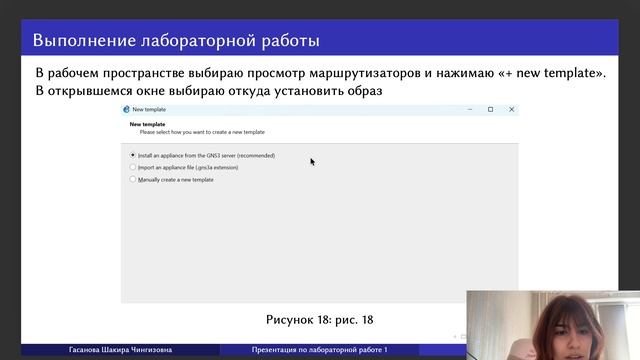Click the bold 'New template' heading text
The image size is (640, 360).
tap(147, 124)
